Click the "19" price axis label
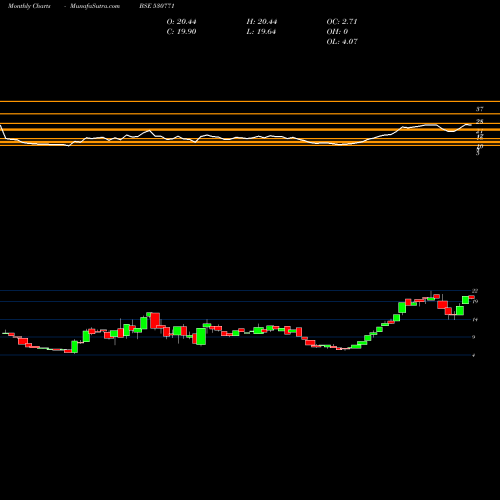Screen dimensions: 500x500 475,301
